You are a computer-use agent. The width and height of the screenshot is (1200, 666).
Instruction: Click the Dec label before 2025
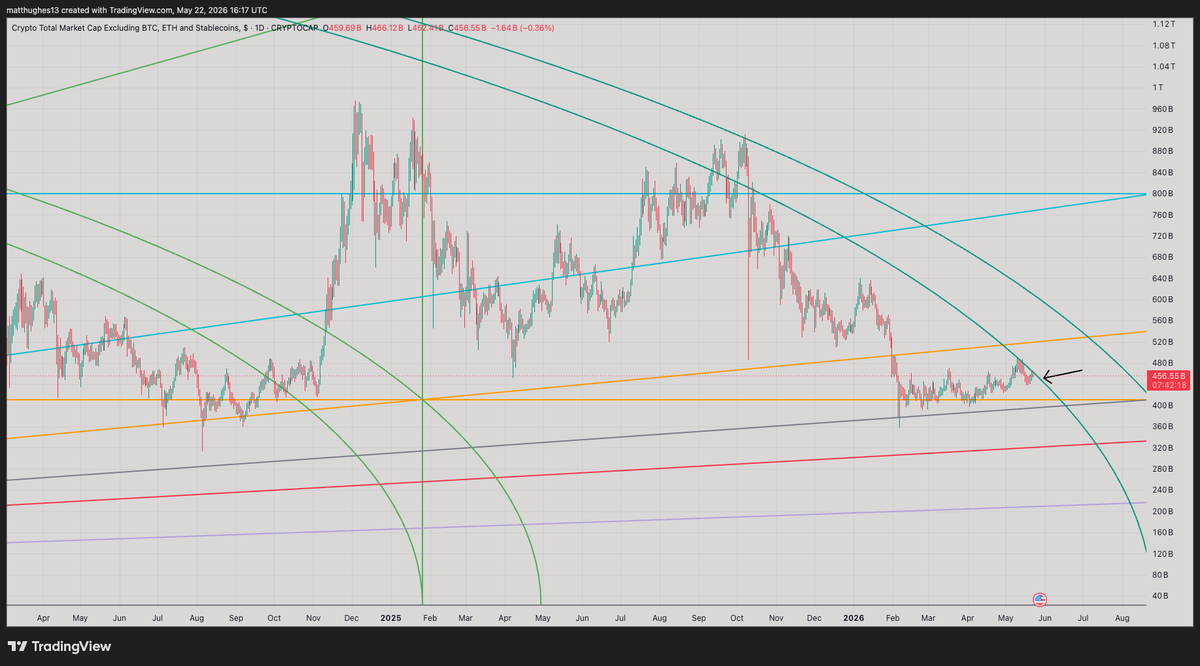tap(350, 619)
